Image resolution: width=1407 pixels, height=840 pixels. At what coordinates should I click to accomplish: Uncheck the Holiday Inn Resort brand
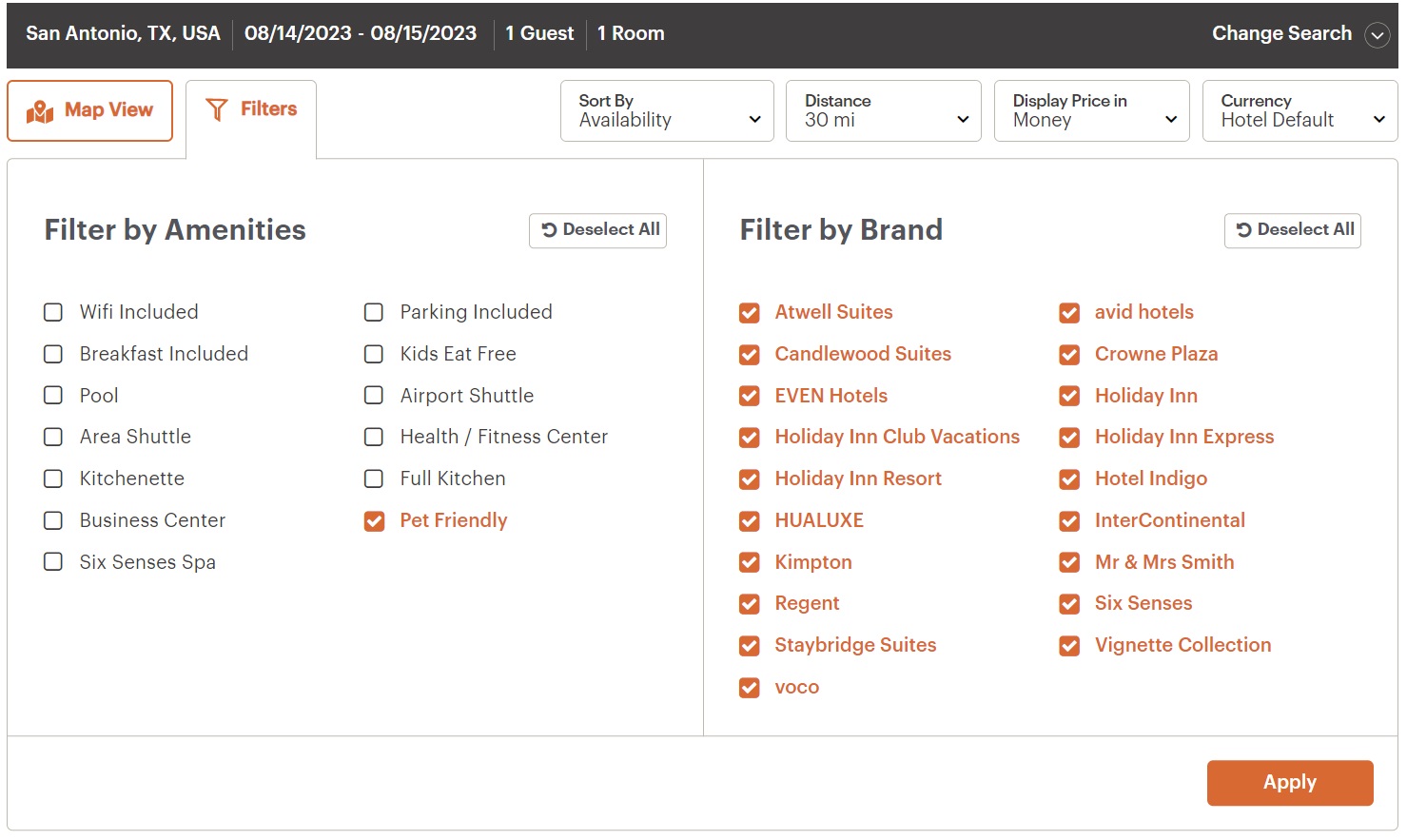pyautogui.click(x=750, y=479)
